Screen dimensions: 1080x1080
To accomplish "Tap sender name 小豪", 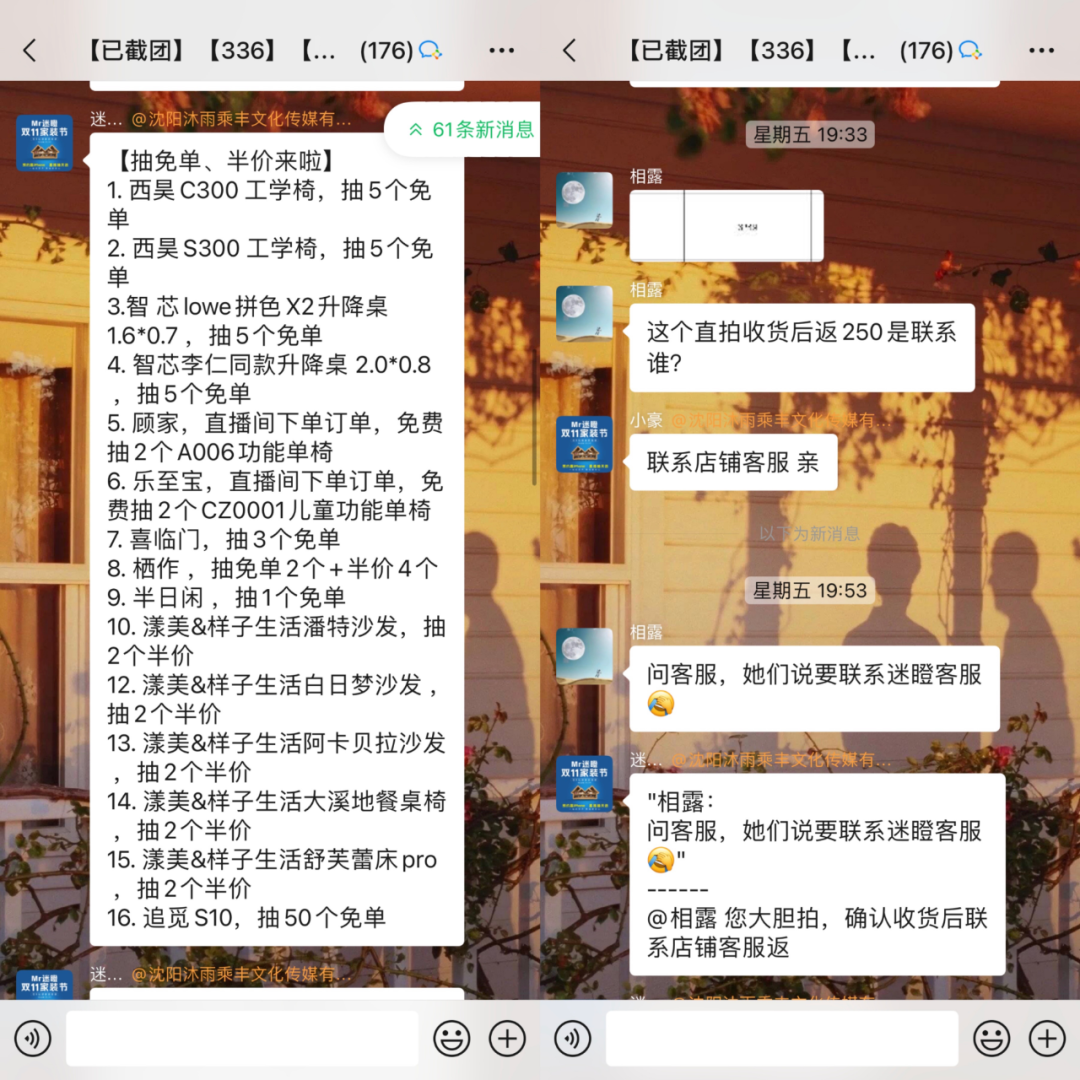I will pyautogui.click(x=646, y=419).
